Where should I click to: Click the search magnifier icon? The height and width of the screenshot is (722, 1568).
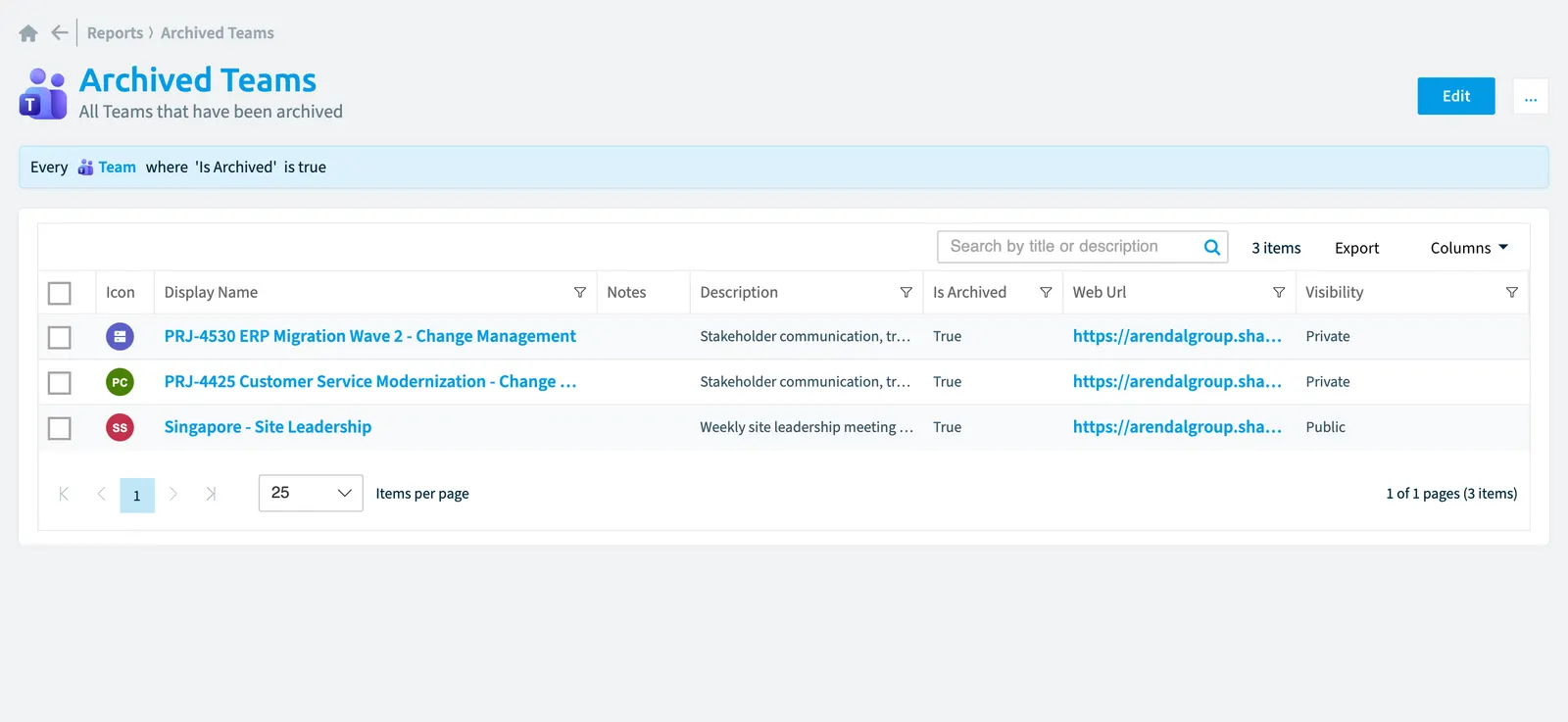click(x=1212, y=247)
